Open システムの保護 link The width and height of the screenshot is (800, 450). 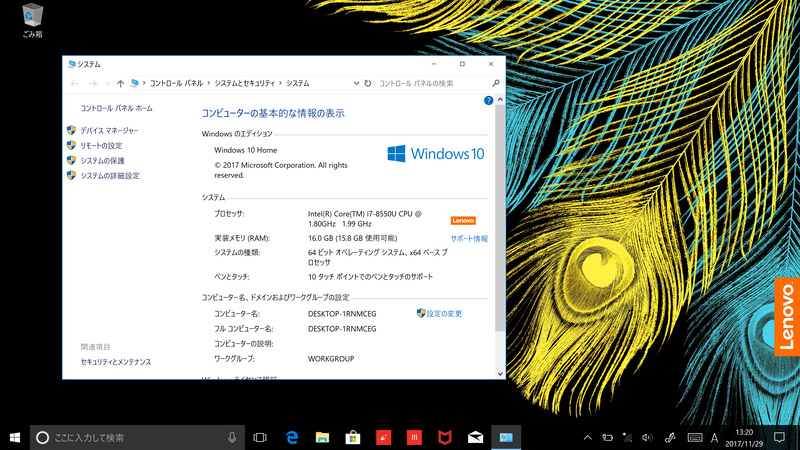click(102, 161)
